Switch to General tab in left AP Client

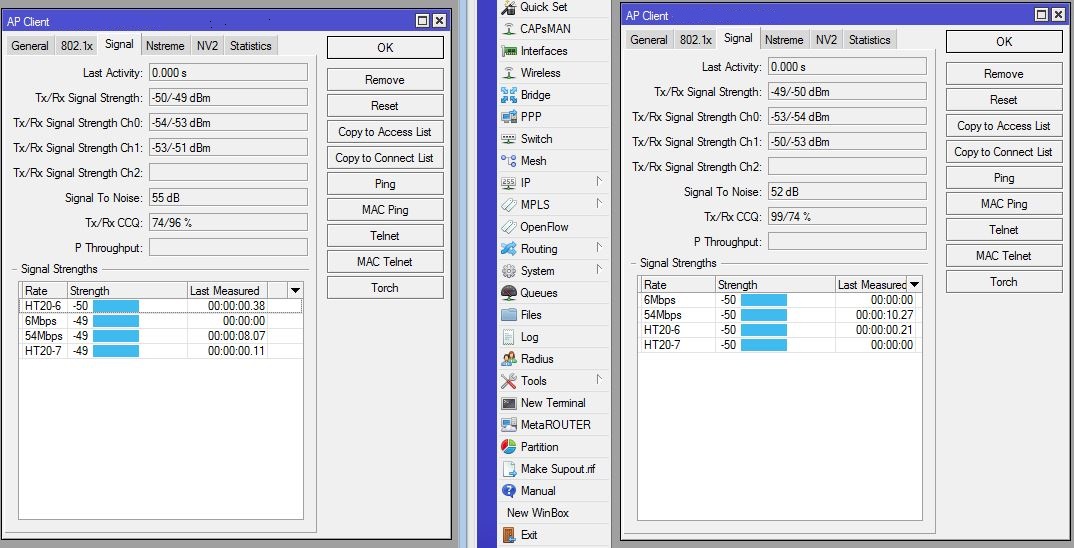tap(29, 46)
